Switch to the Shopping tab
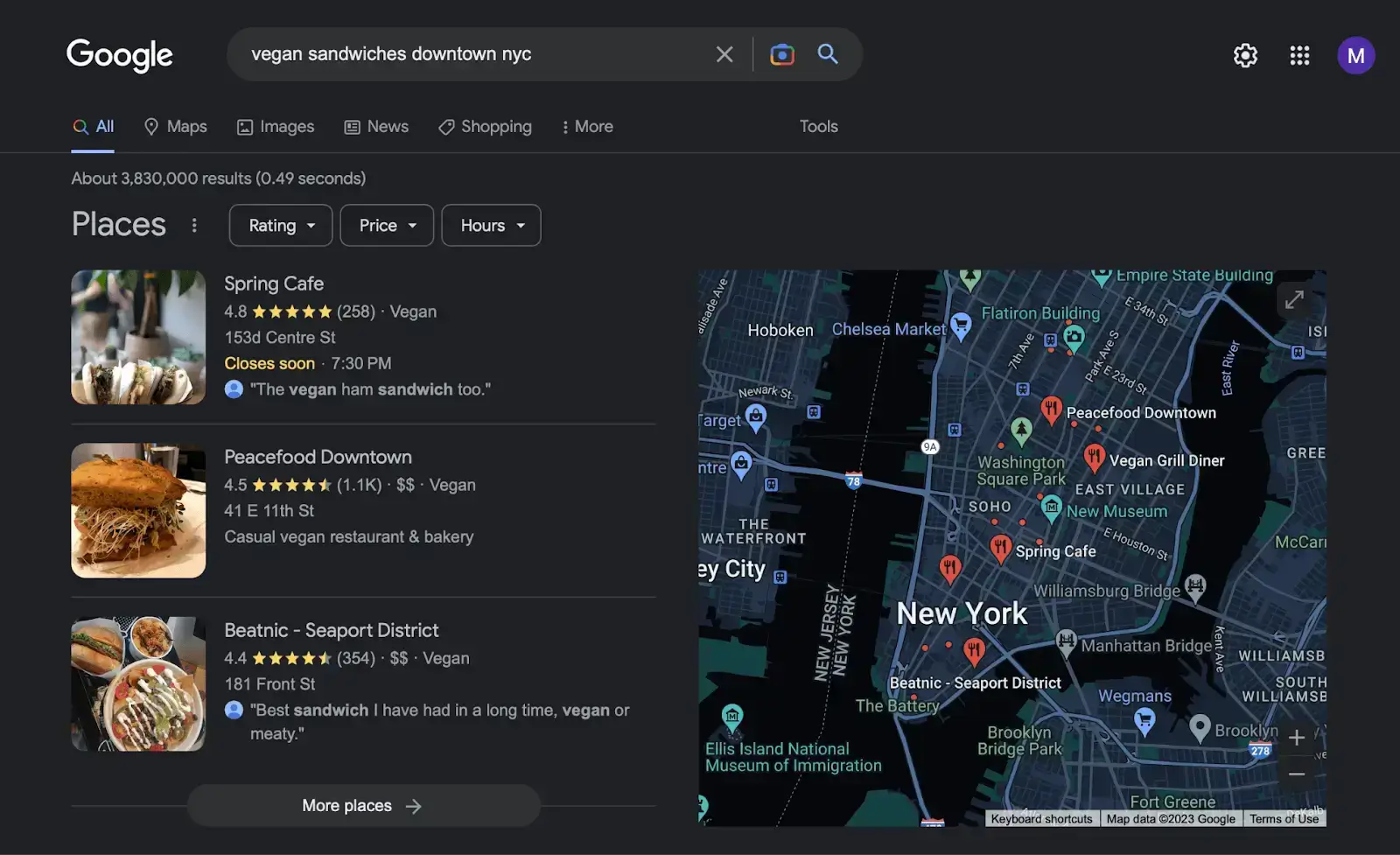Viewport: 1400px width, 855px height. [x=485, y=127]
